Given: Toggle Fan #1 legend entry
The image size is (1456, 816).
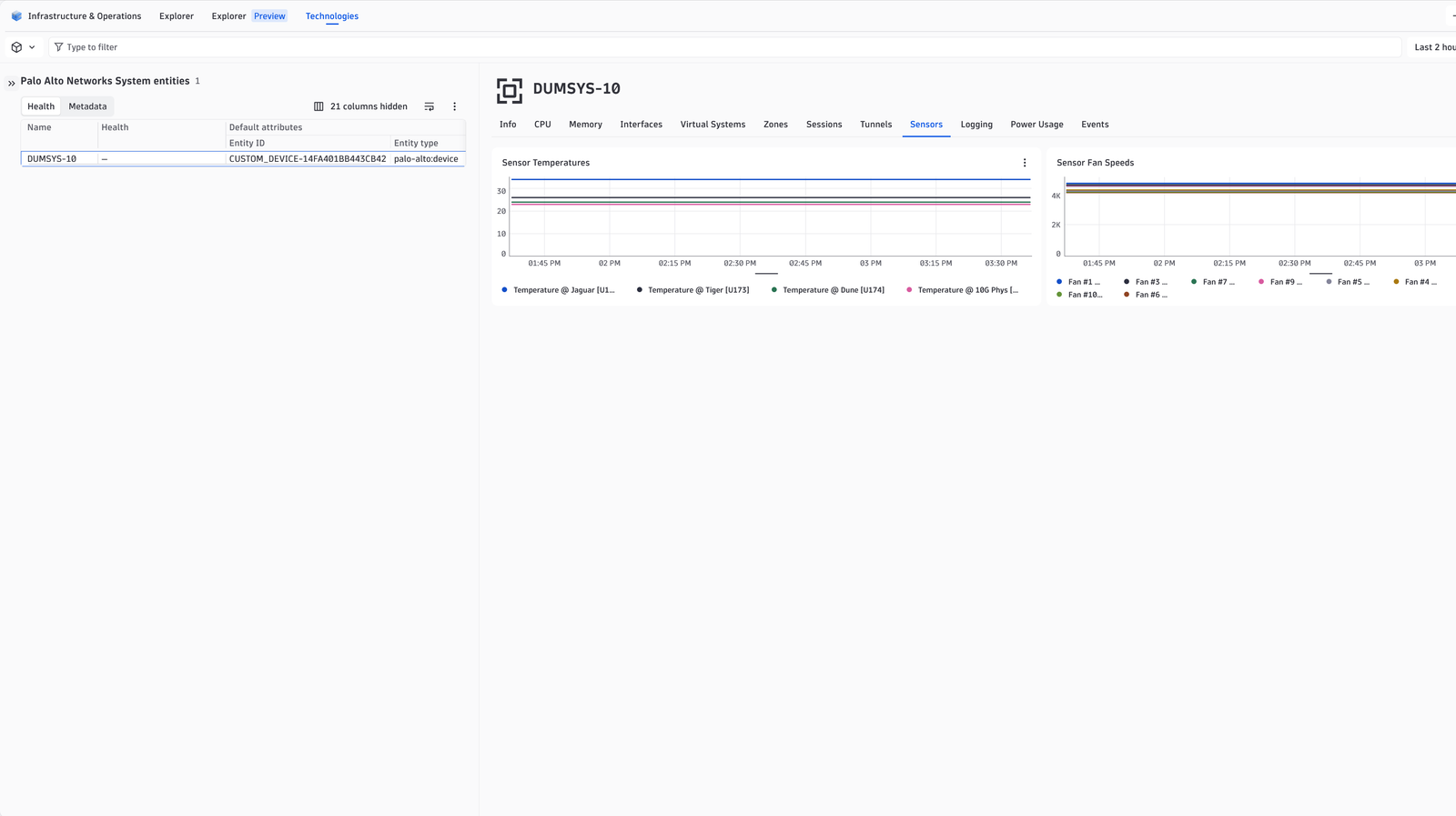Looking at the screenshot, I should coord(1078,282).
